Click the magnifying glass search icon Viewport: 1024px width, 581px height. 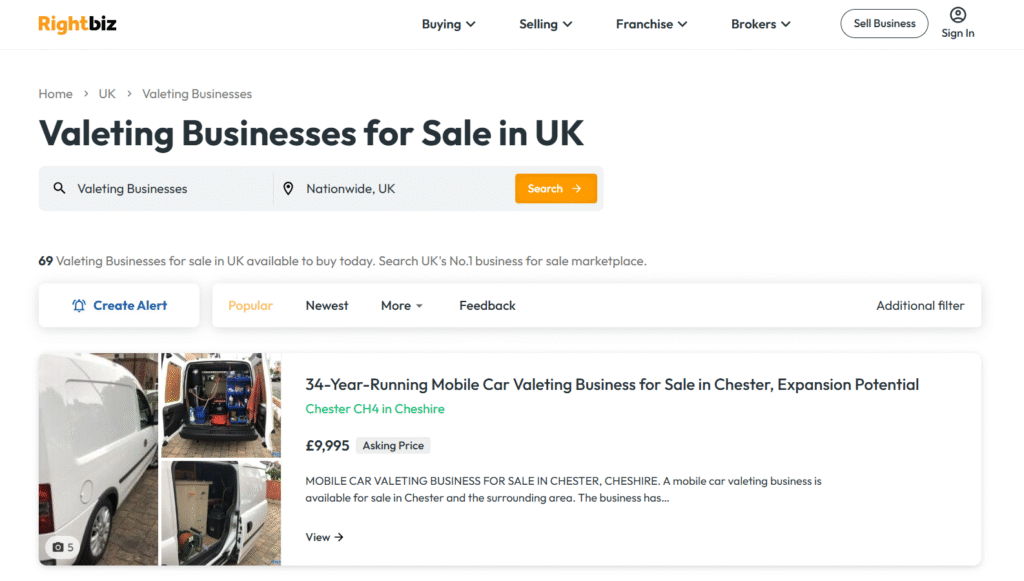click(x=60, y=188)
